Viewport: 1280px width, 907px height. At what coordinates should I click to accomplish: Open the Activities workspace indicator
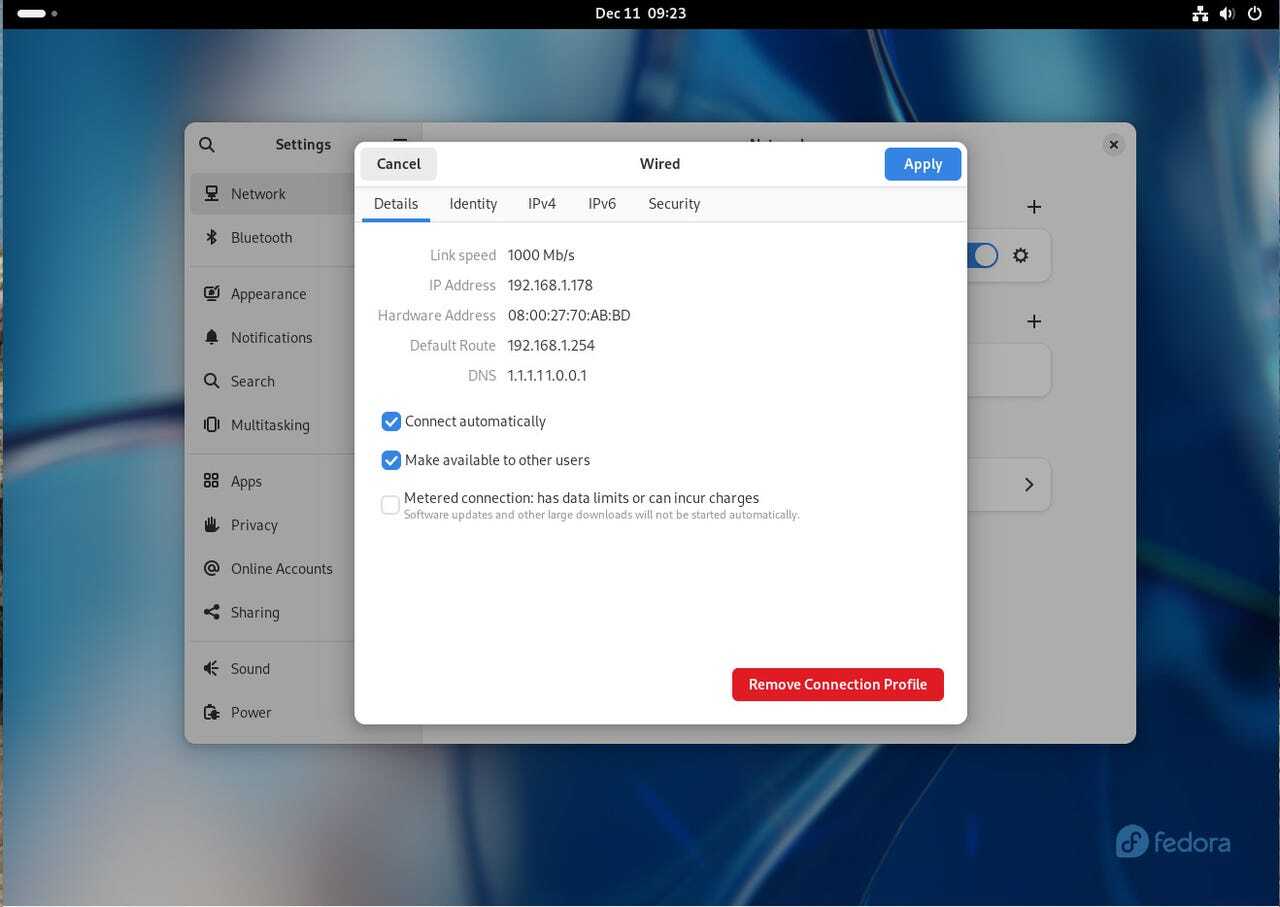[37, 14]
